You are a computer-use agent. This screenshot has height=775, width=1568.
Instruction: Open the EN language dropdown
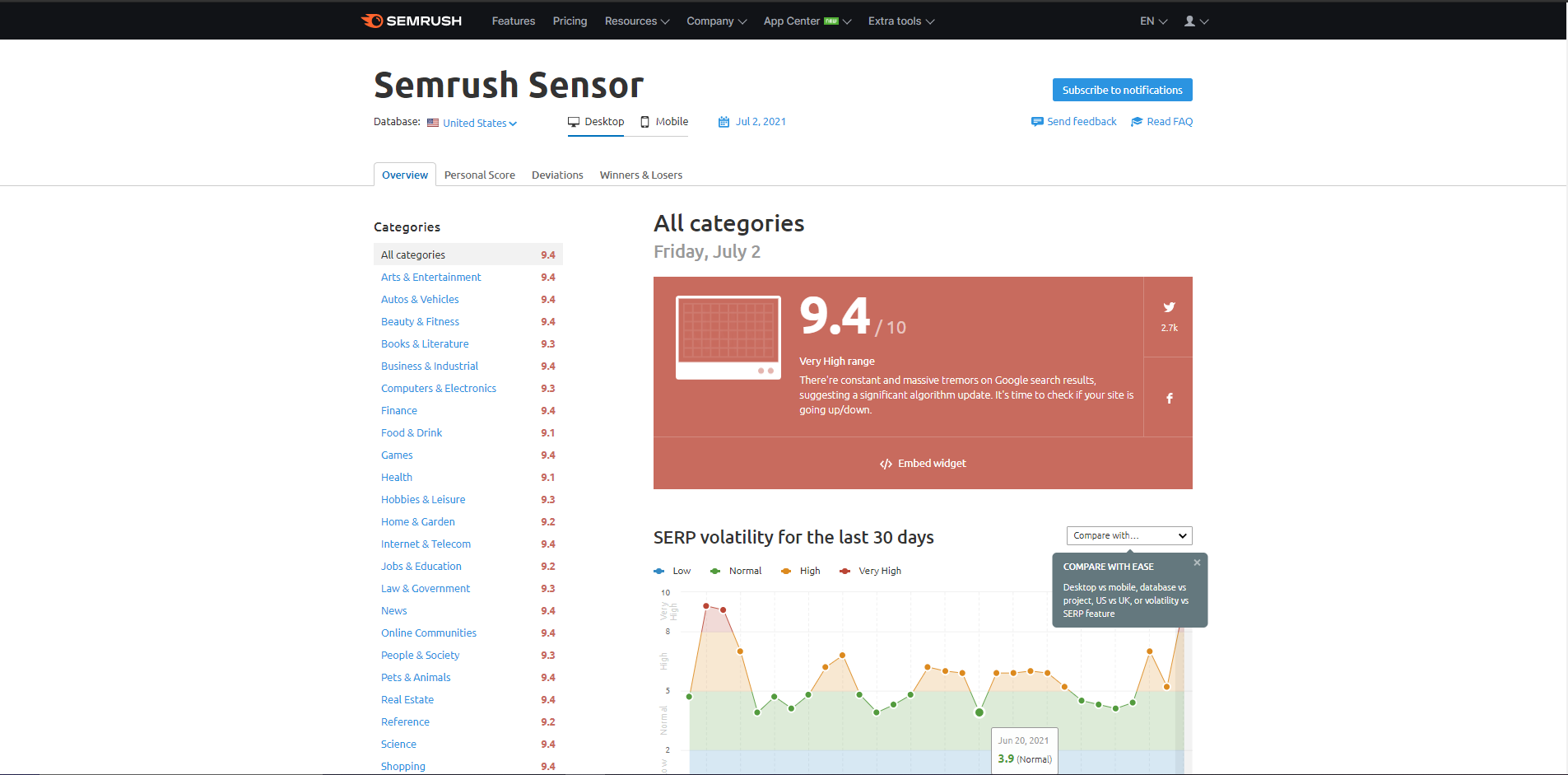pos(1154,21)
